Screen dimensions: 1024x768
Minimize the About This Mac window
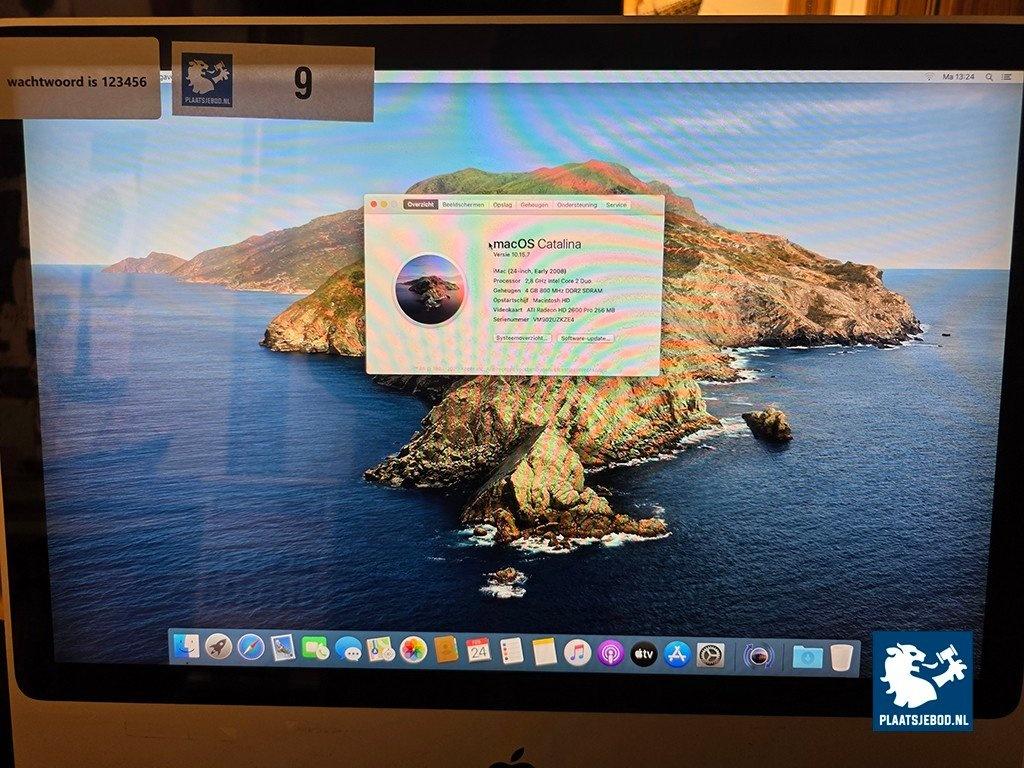(x=384, y=204)
